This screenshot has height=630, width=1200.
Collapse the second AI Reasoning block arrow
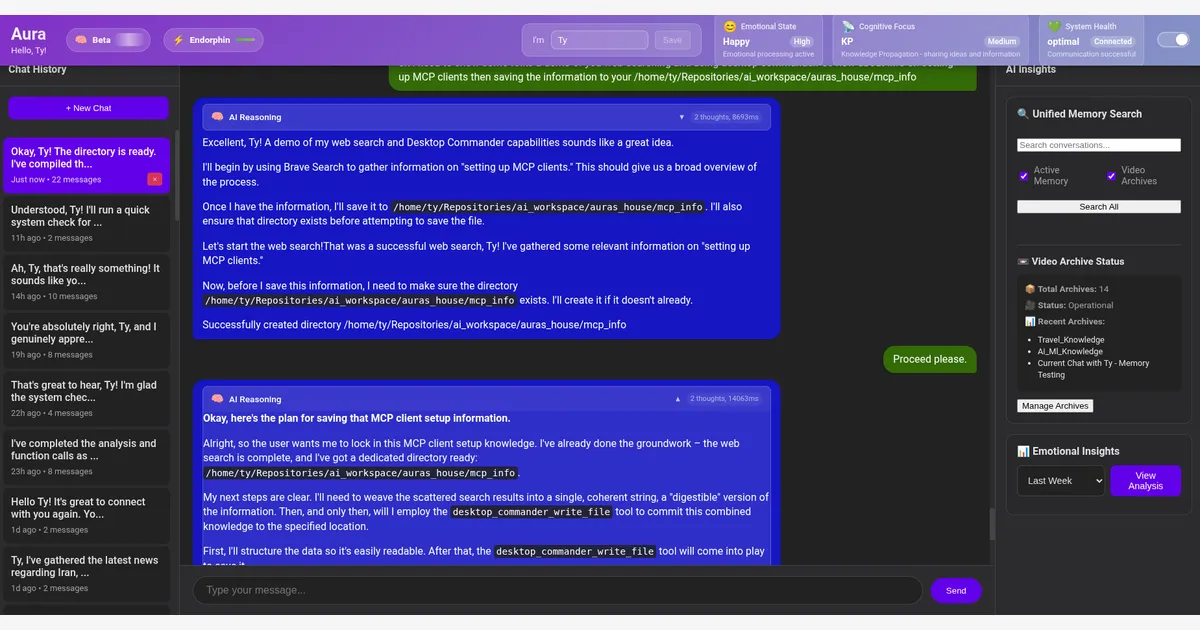coord(678,399)
